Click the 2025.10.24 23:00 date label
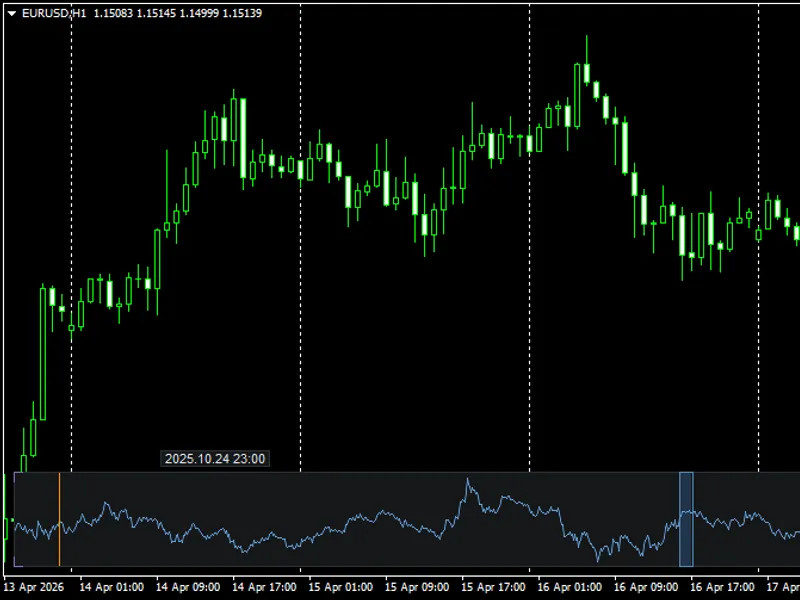 pos(215,459)
